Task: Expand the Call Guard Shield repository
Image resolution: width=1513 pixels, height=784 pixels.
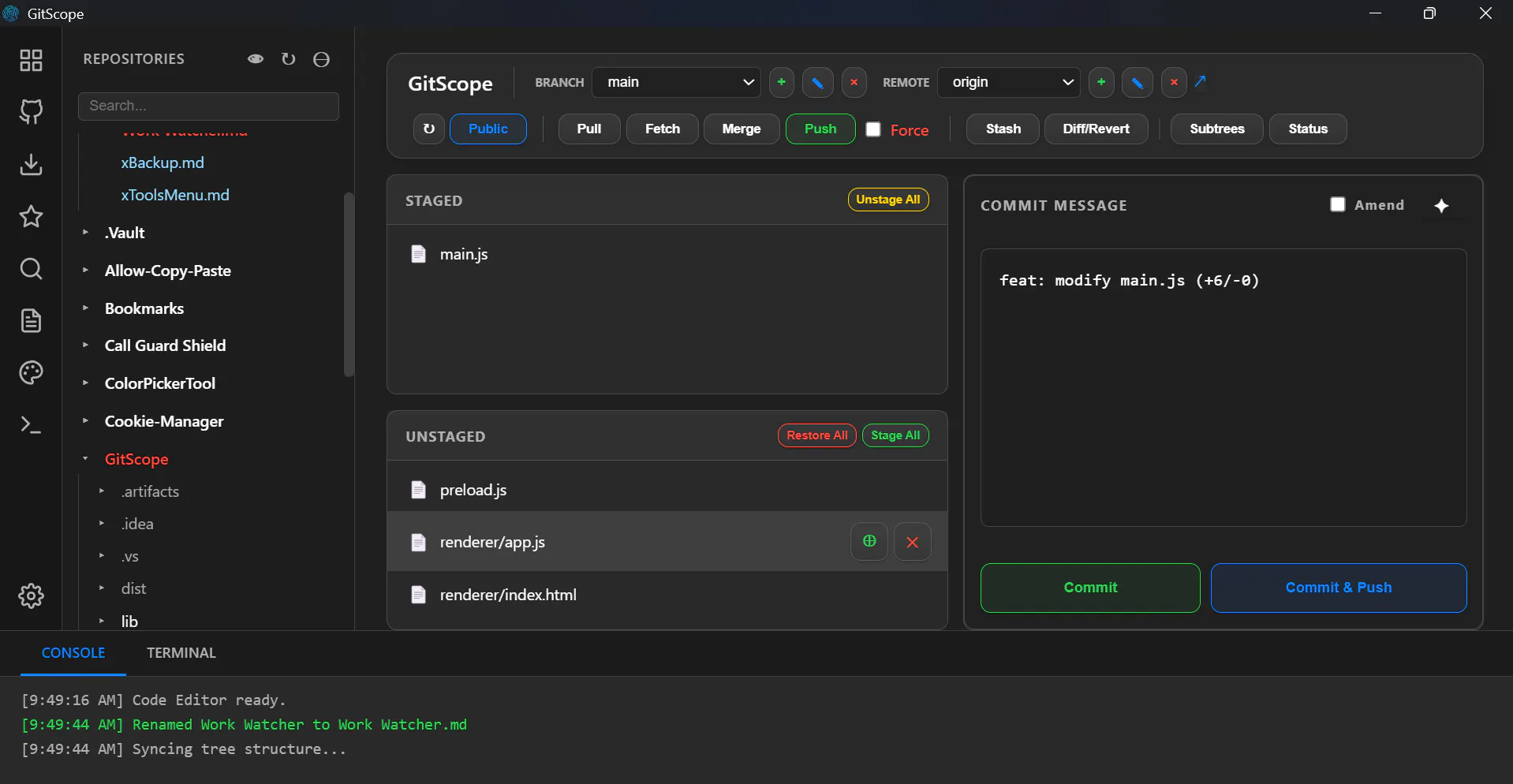Action: coord(85,345)
